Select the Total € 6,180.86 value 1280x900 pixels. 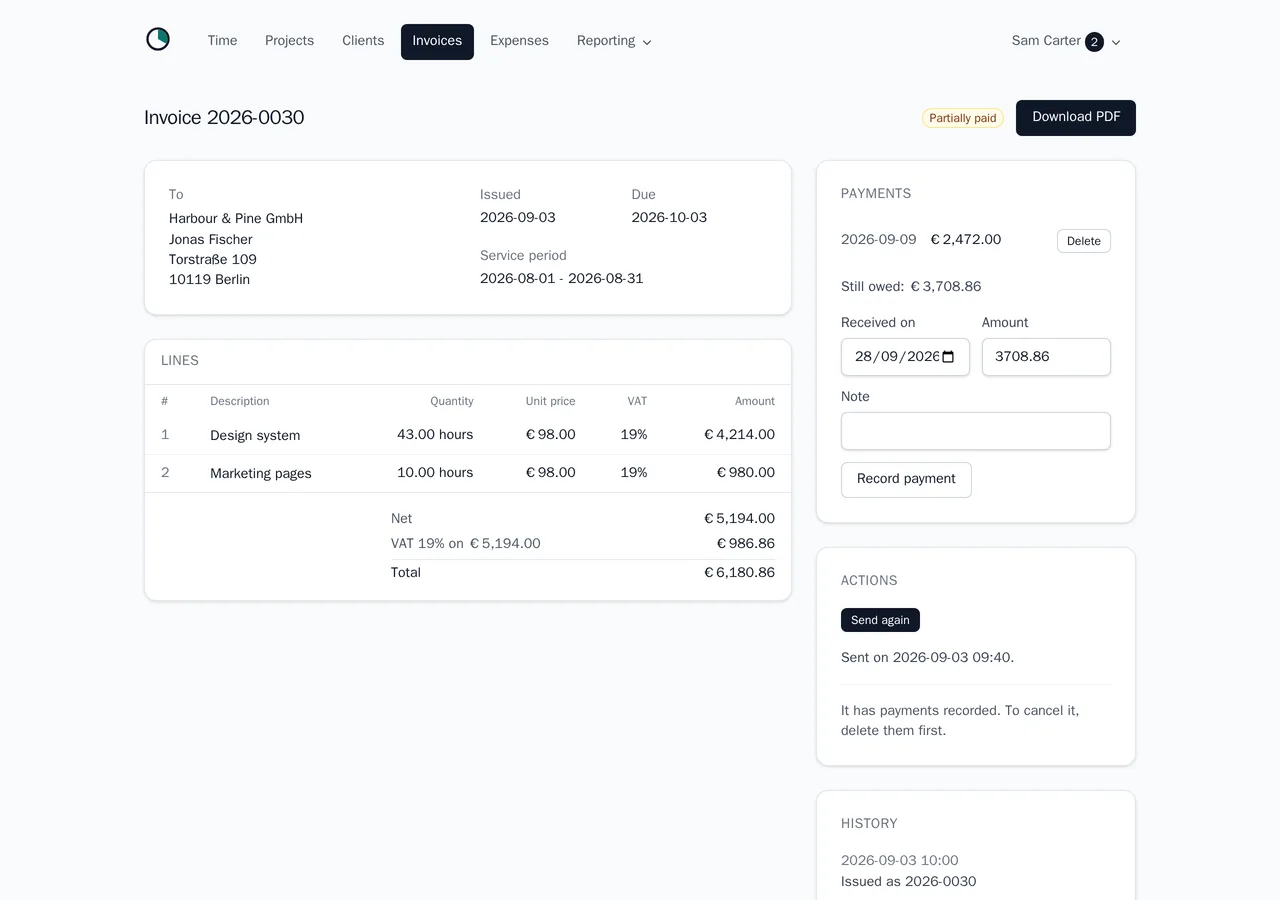[739, 573]
